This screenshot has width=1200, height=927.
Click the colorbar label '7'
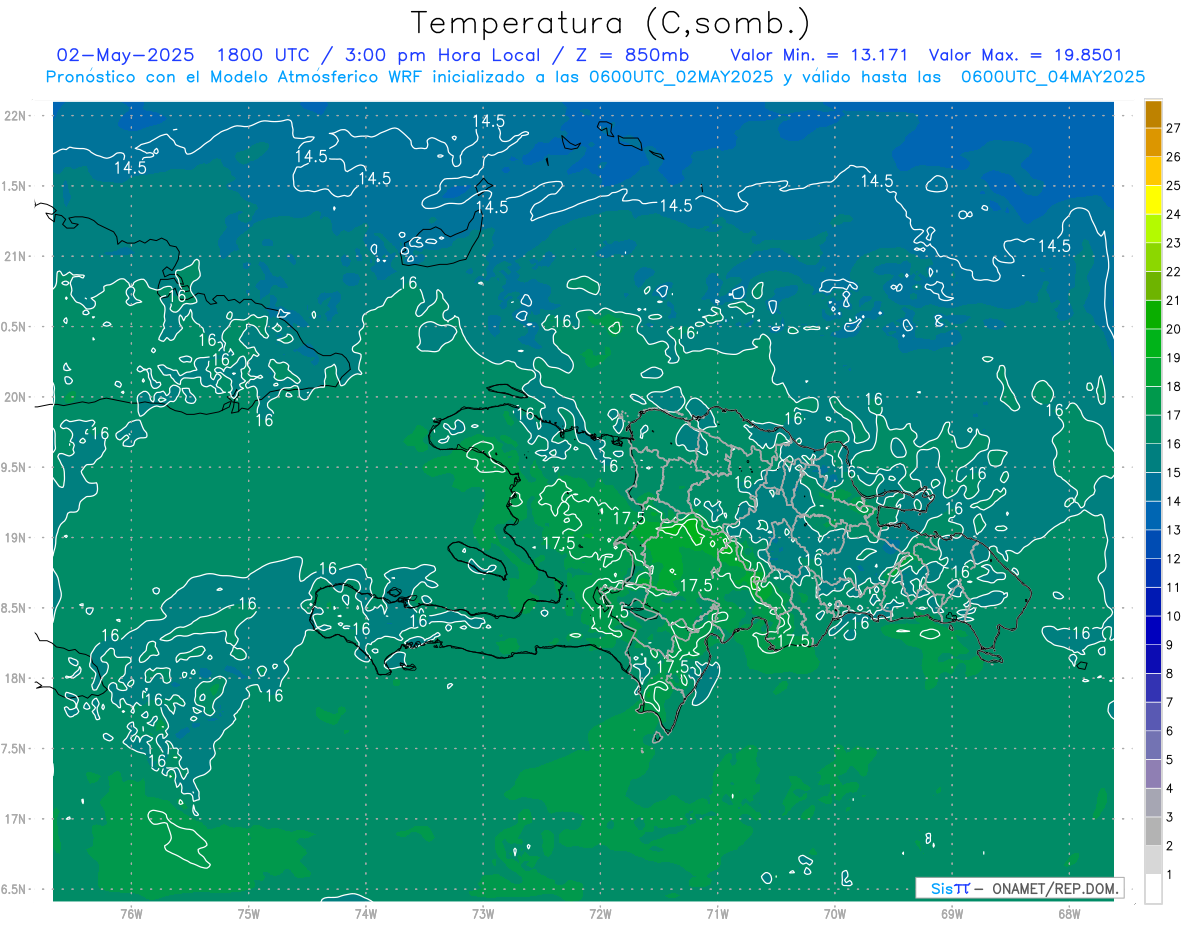coord(1170,702)
